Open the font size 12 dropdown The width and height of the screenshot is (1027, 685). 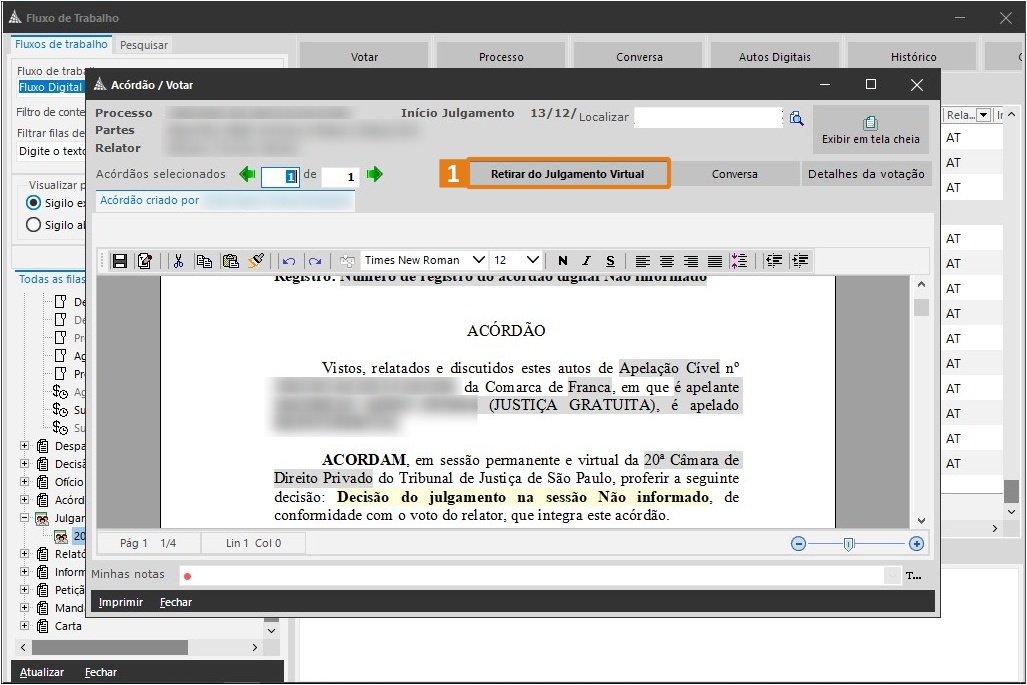point(533,260)
